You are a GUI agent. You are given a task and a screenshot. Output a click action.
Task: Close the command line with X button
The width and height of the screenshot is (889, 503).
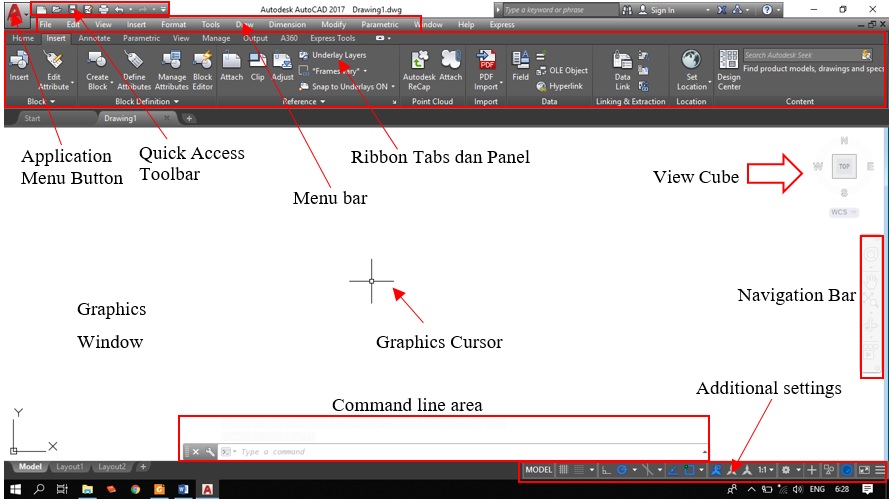[x=196, y=452]
